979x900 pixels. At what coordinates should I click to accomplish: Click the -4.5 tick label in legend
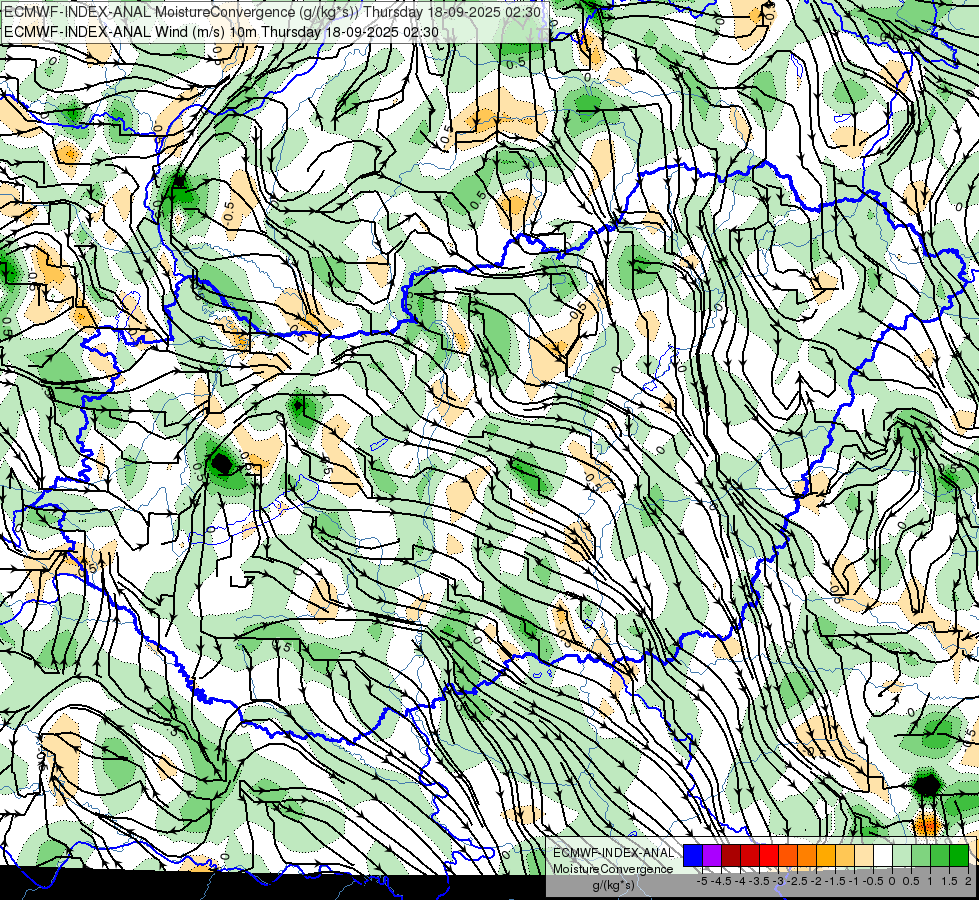(721, 881)
